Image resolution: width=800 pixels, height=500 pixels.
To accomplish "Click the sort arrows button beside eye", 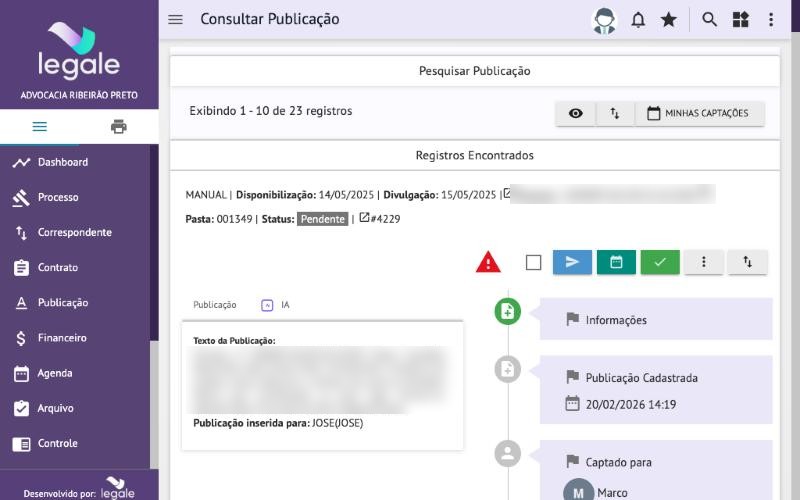I will click(615, 113).
